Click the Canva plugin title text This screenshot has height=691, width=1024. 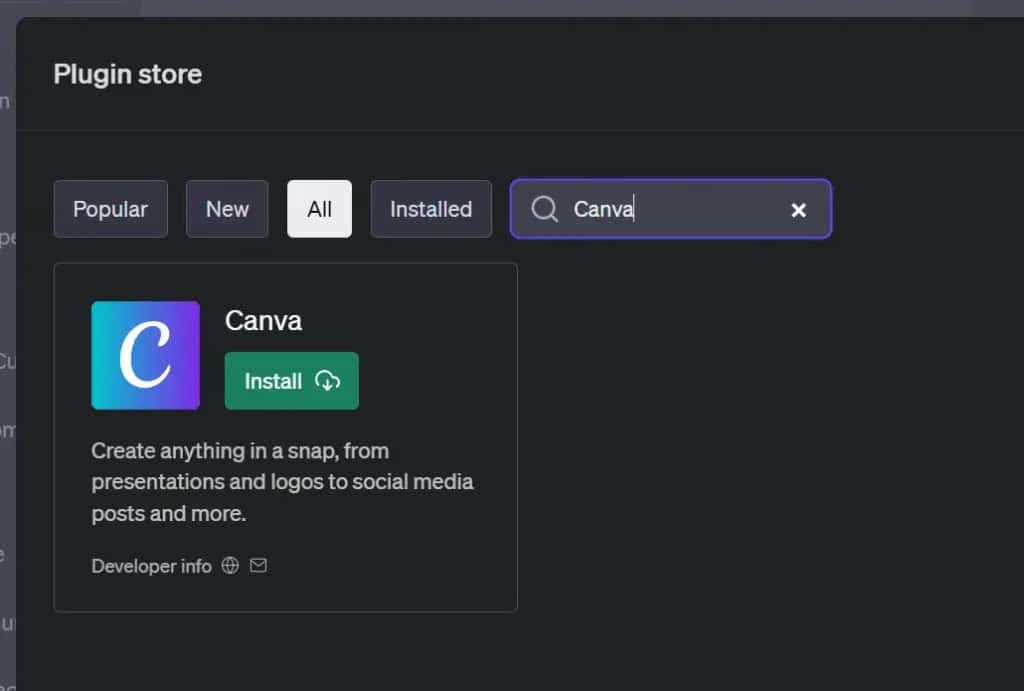click(263, 321)
